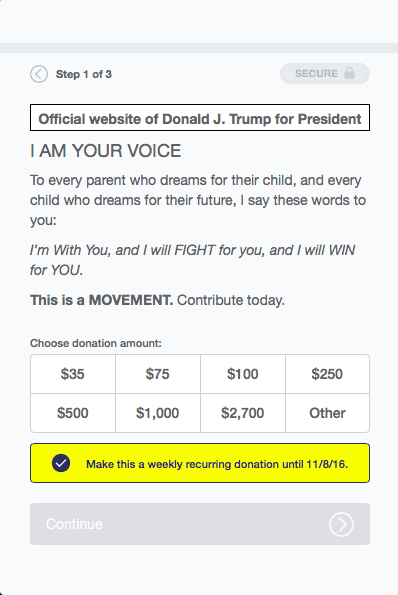This screenshot has width=398, height=595.
Task: Uncheck the weekly recurring donation checkmark
Action: (61, 463)
